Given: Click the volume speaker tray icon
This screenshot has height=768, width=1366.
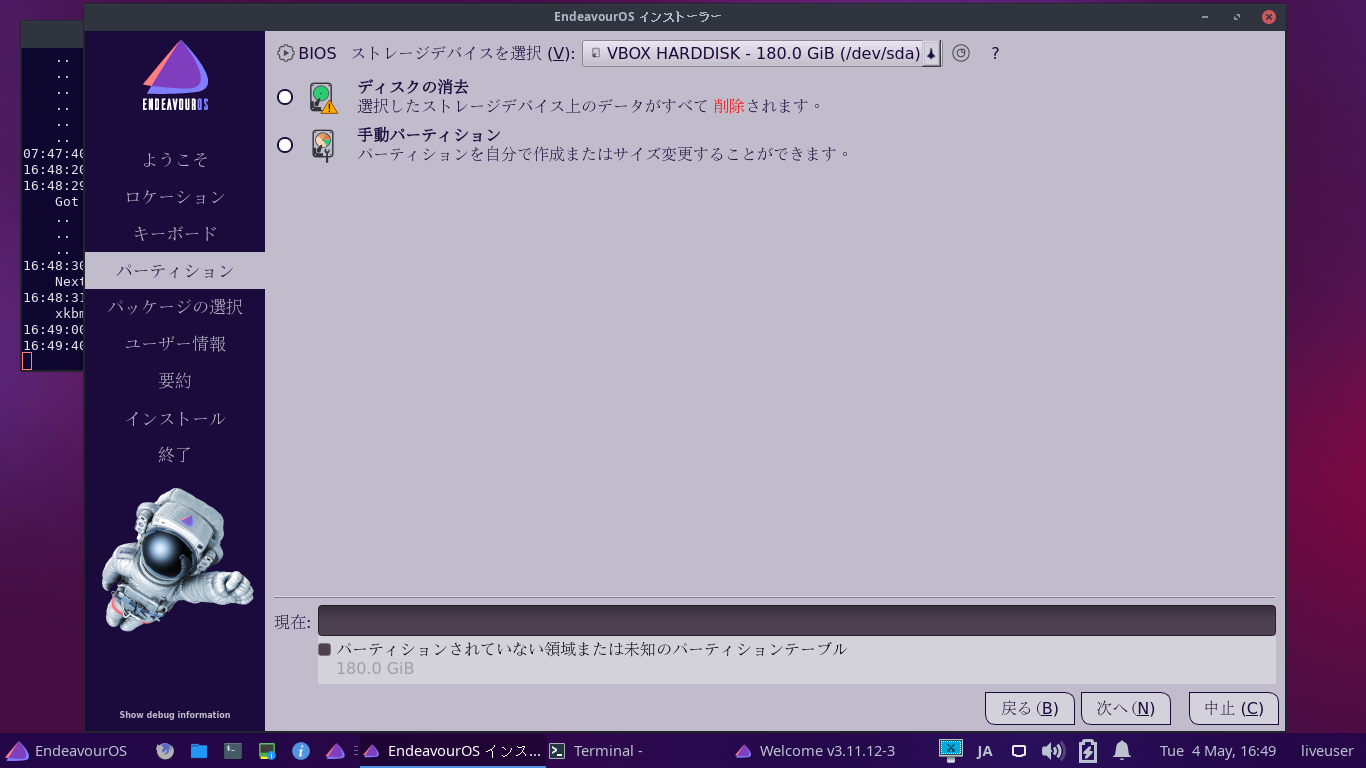Looking at the screenshot, I should coord(1052,751).
